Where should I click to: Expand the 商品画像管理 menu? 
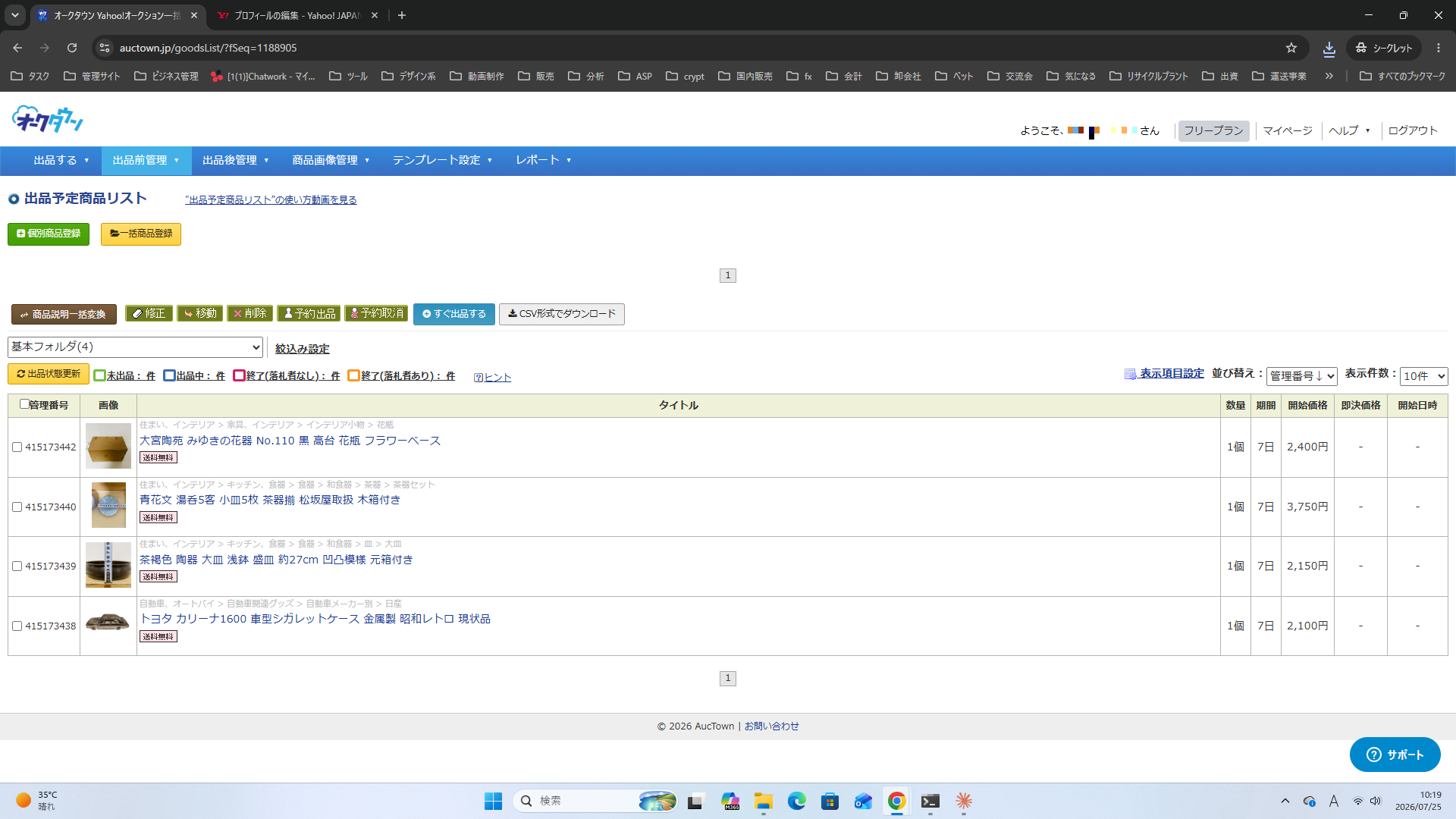331,160
